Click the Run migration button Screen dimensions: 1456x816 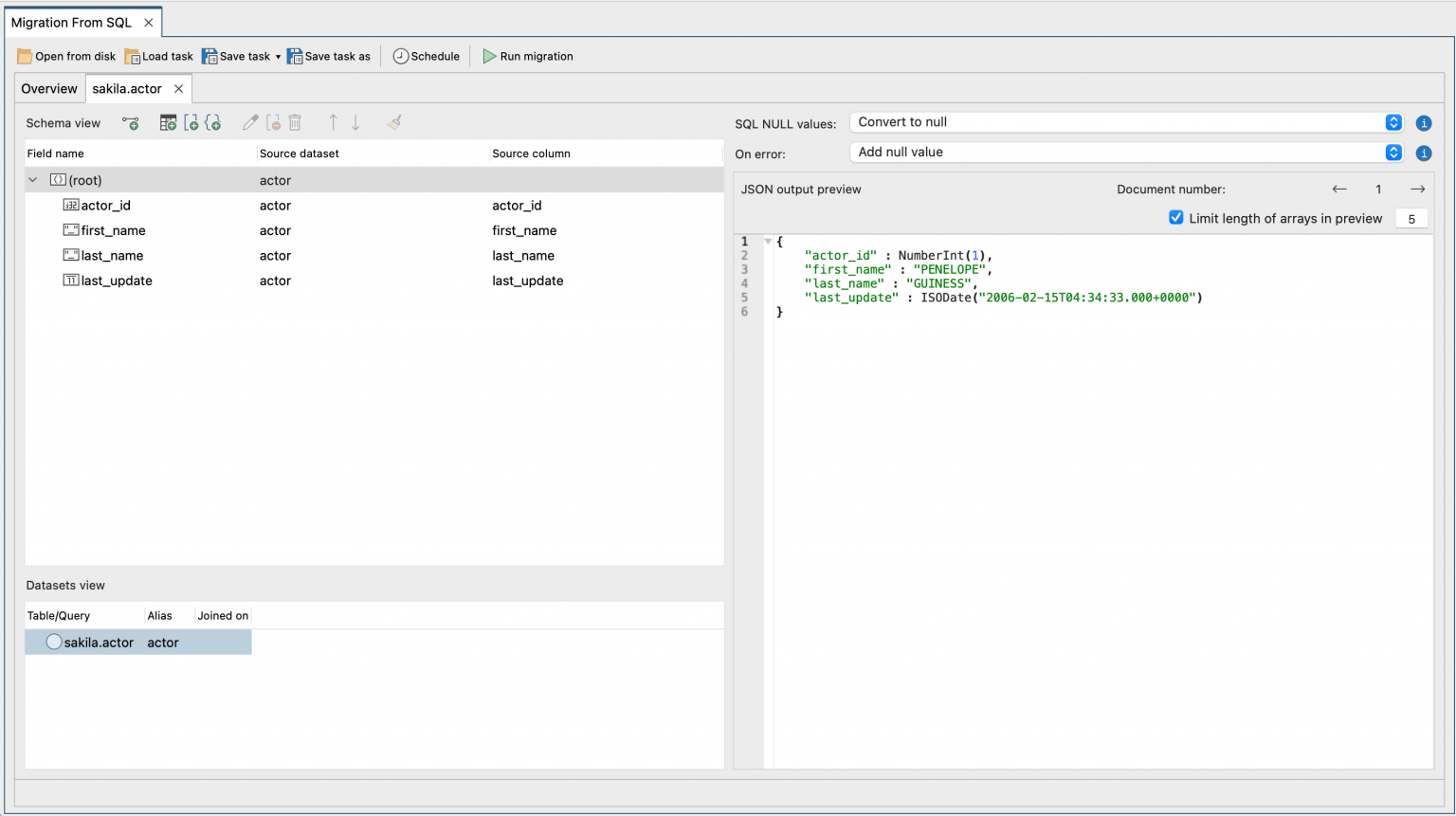[x=528, y=57]
